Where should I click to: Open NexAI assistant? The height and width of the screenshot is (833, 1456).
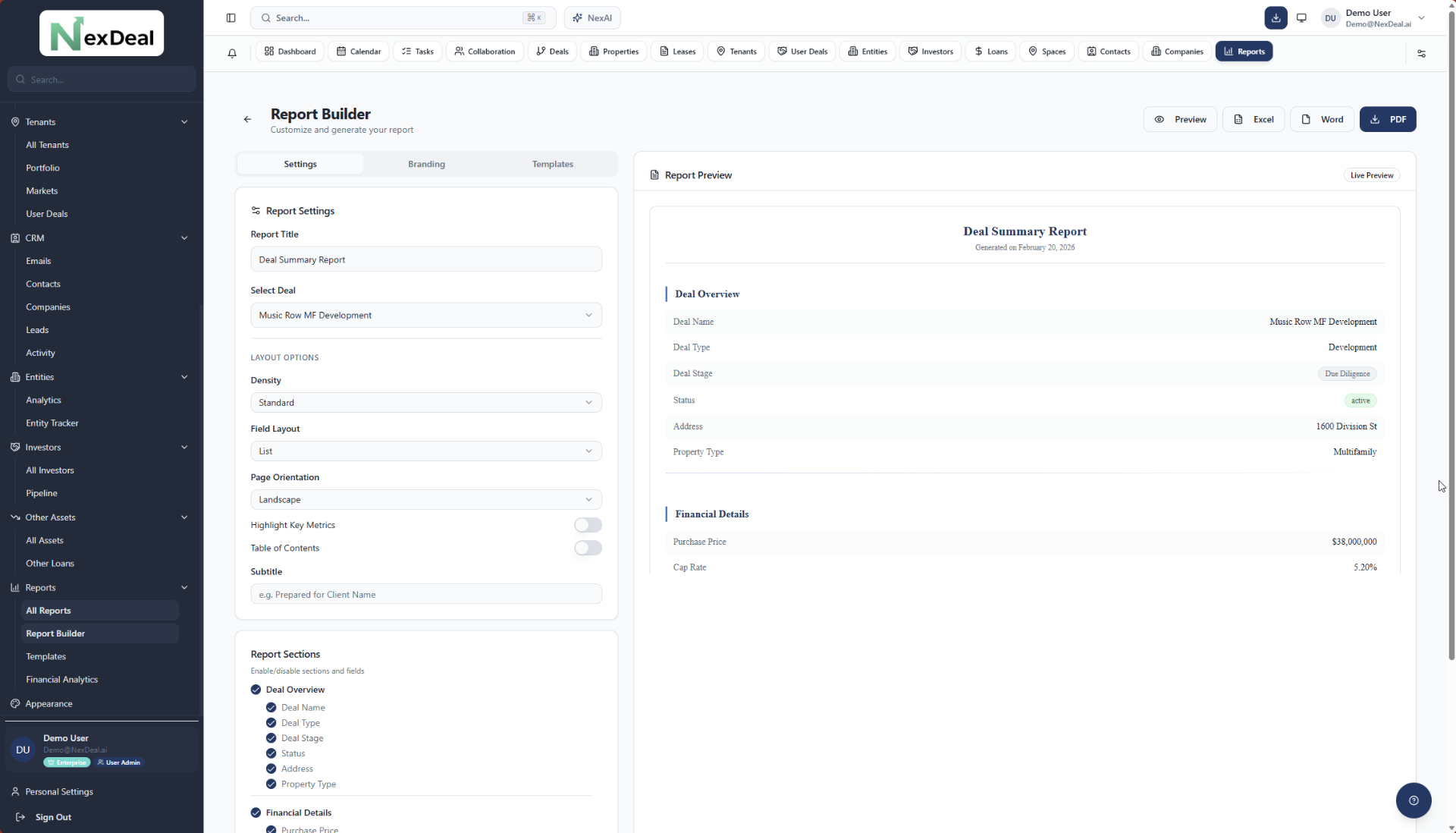click(592, 17)
